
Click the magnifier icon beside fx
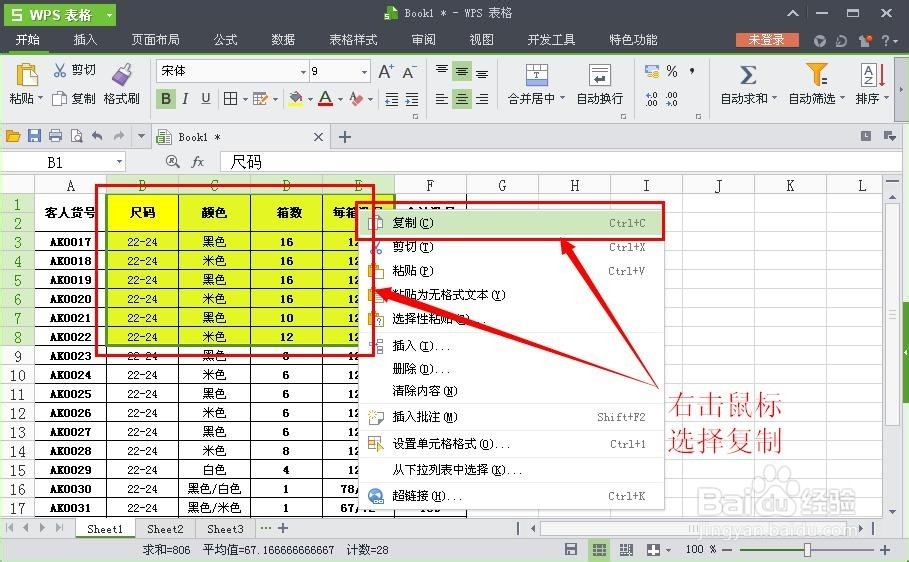click(x=172, y=162)
